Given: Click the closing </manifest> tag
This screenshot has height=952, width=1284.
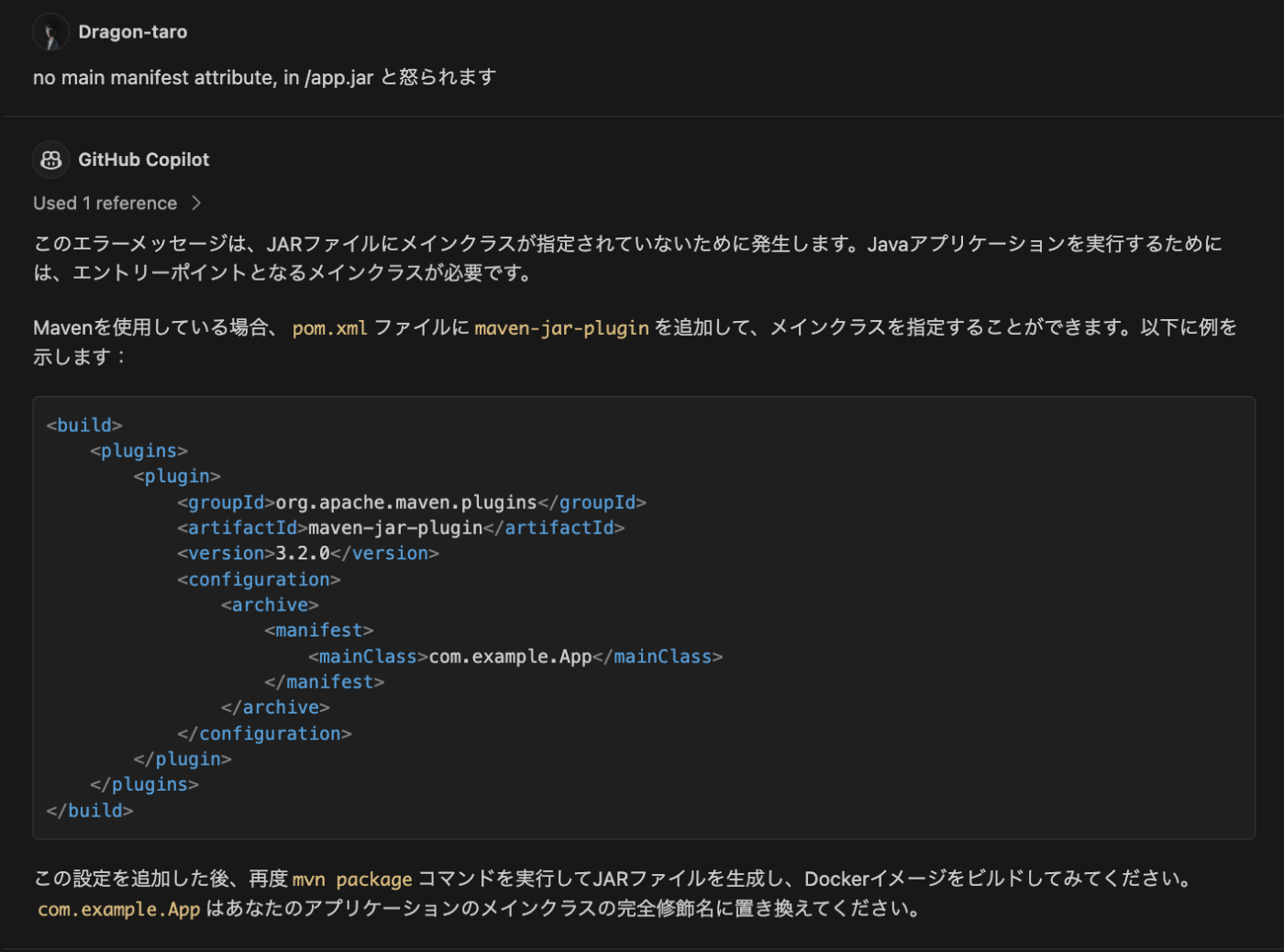Looking at the screenshot, I should click(x=325, y=682).
